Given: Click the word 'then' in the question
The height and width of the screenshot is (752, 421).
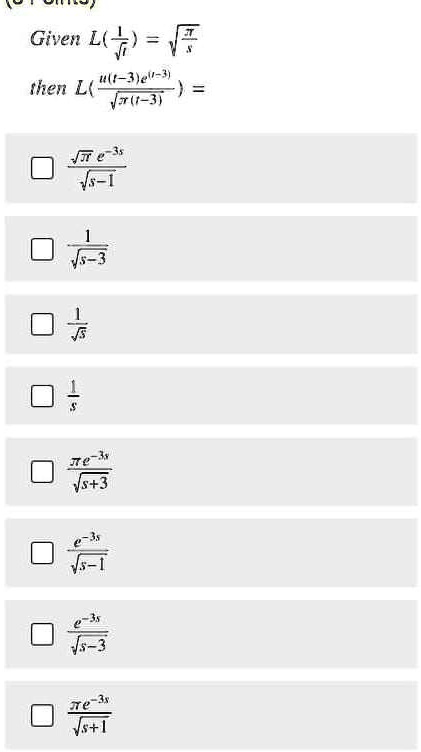Looking at the screenshot, I should point(48,88).
